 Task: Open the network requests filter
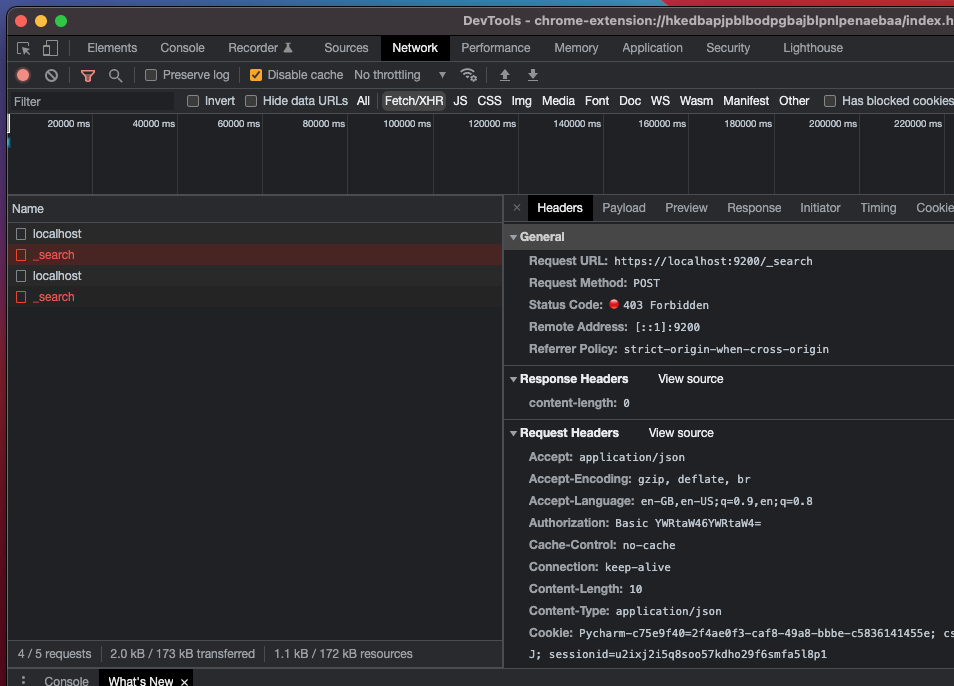point(88,74)
